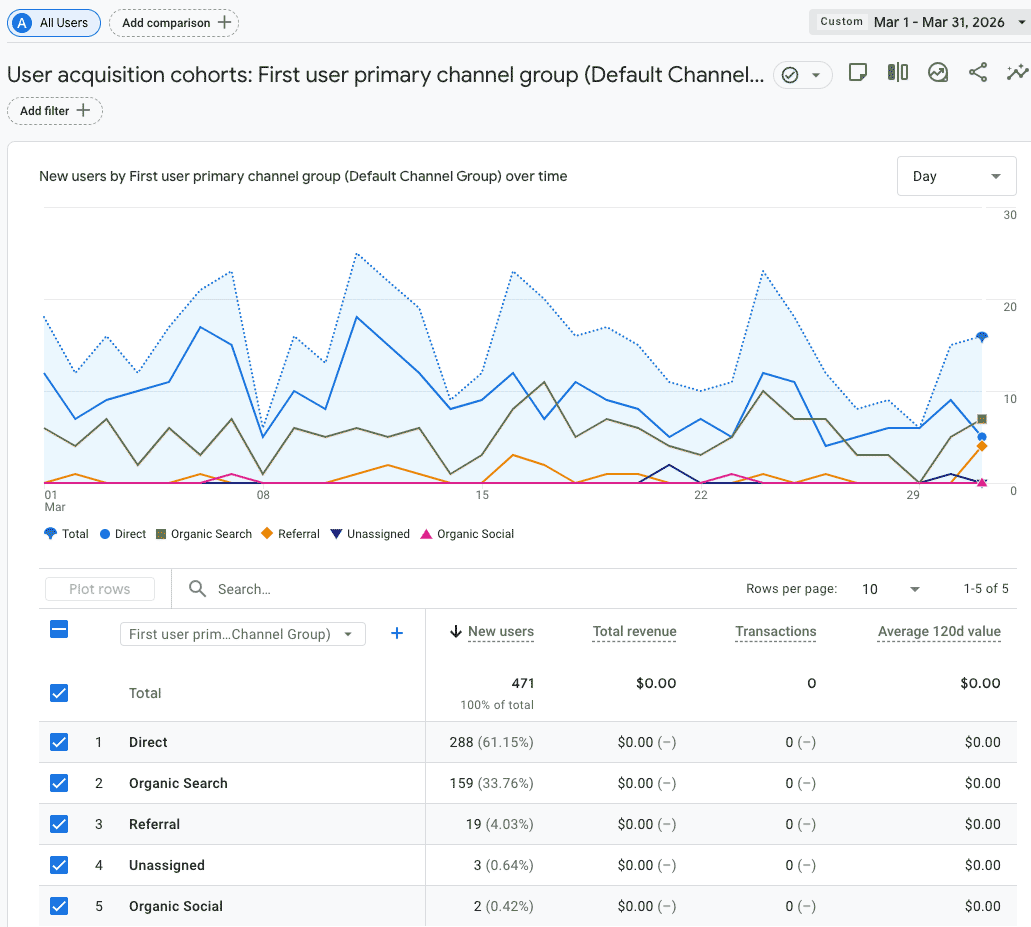This screenshot has height=927, width=1031.
Task: Click the share report icon
Action: pyautogui.click(x=978, y=73)
